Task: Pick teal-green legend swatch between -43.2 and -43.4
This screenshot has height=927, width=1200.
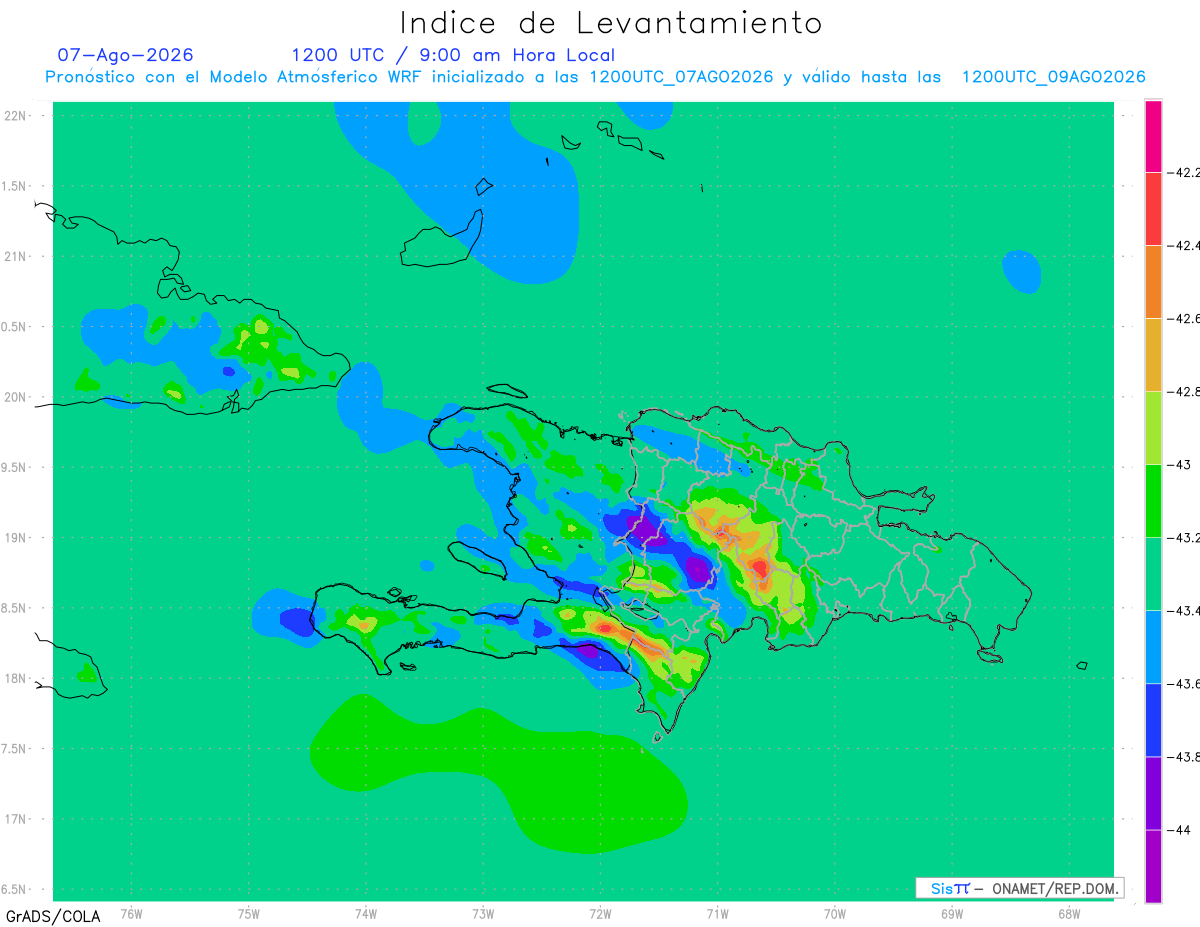Action: [x=1153, y=574]
